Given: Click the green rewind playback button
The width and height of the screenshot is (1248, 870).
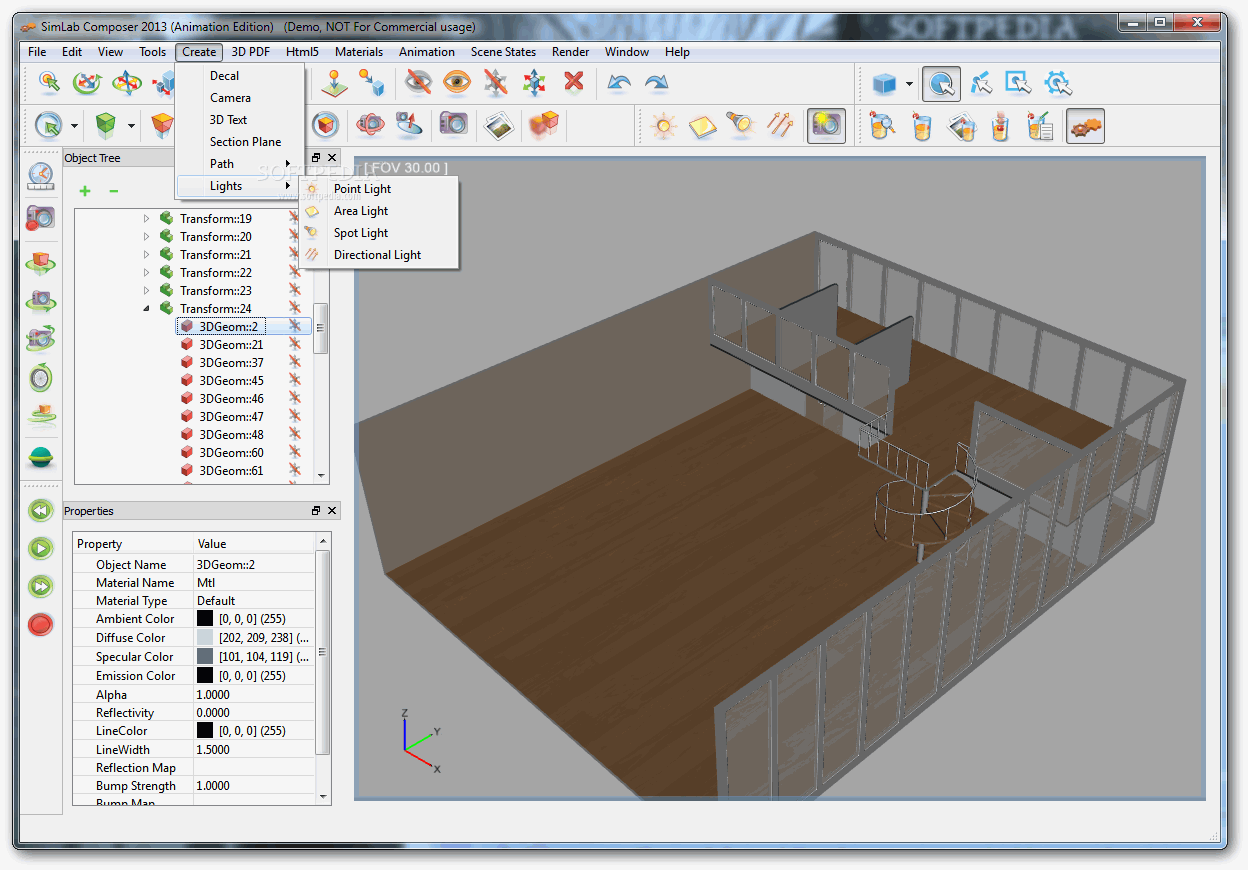Looking at the screenshot, I should [x=40, y=511].
